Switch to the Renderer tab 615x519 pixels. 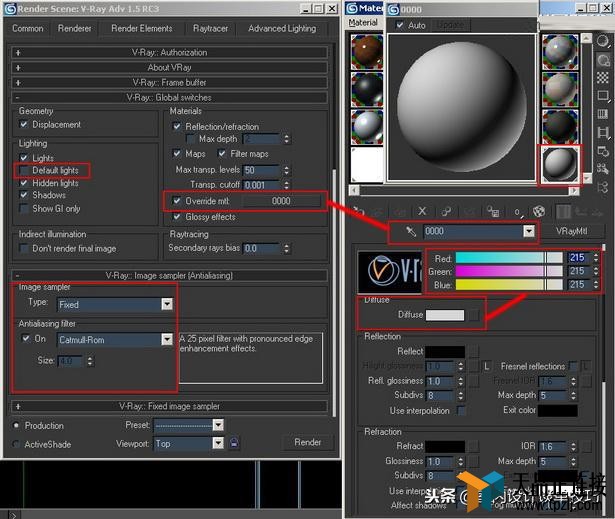coord(75,28)
